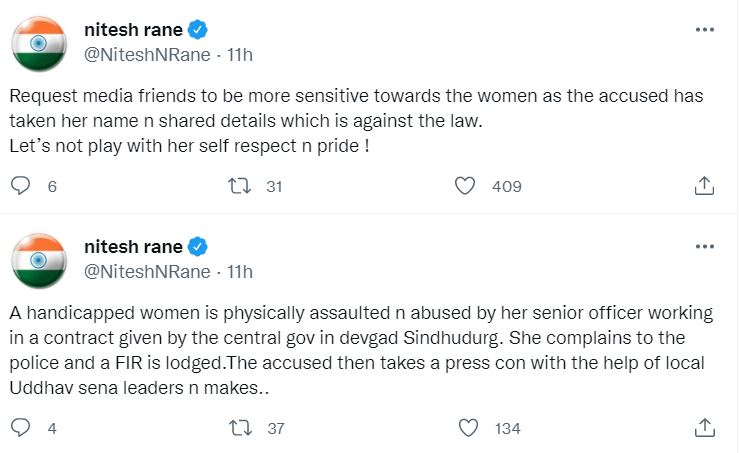Click nitesh rane name on first tweet
This screenshot has height=453, width=739.
click(x=133, y=30)
